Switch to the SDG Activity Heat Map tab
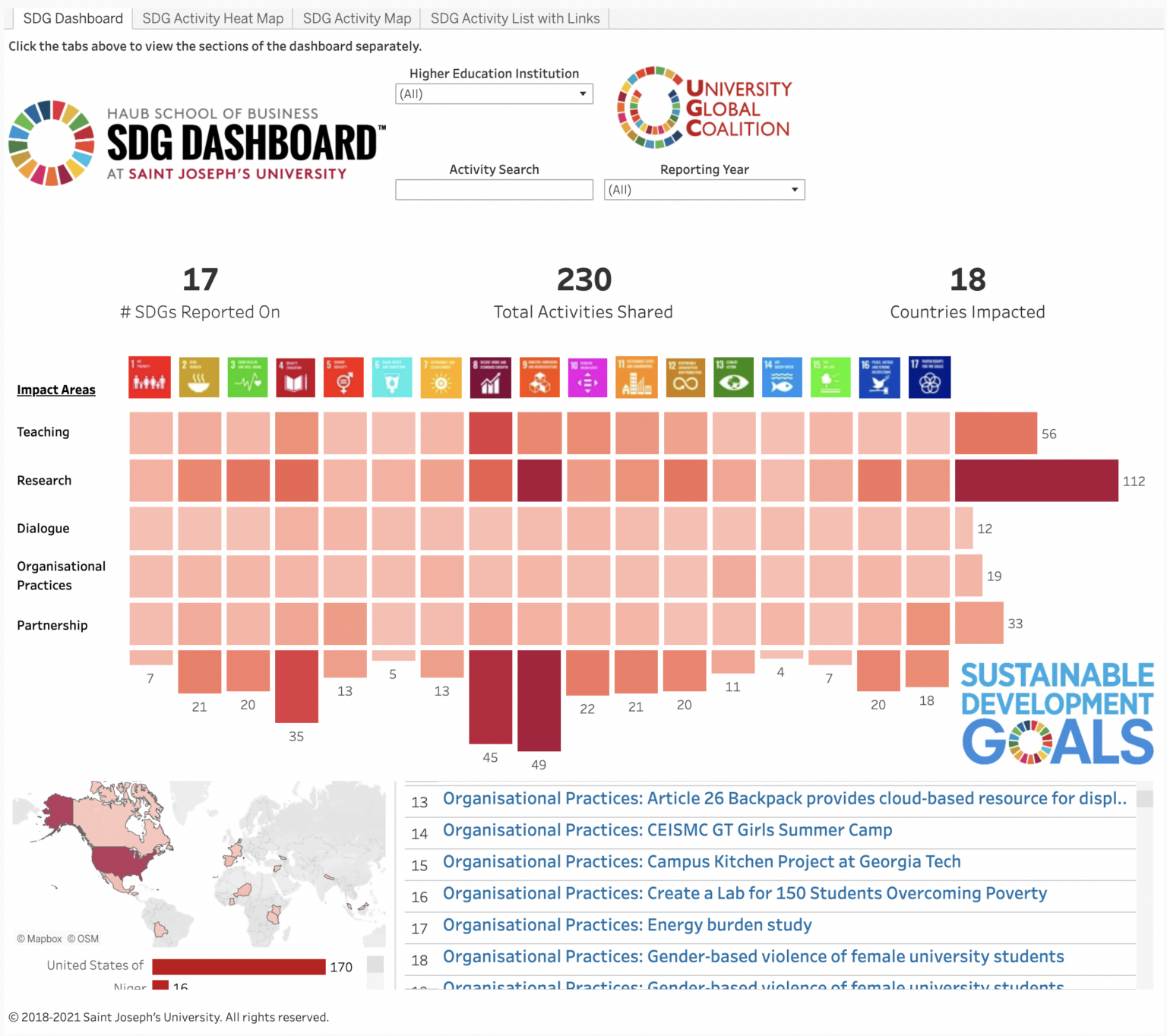The image size is (1167, 1036). click(x=212, y=18)
